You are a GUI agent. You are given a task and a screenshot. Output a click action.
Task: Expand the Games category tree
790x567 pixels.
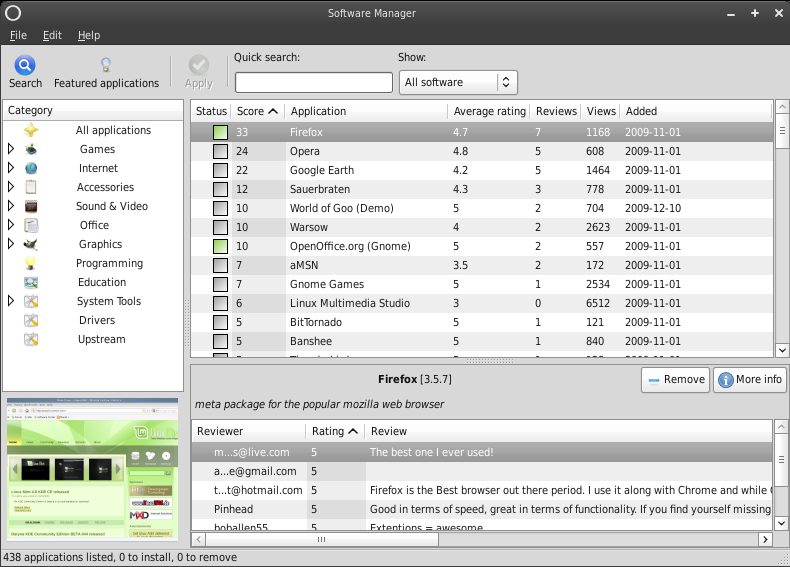(x=11, y=149)
